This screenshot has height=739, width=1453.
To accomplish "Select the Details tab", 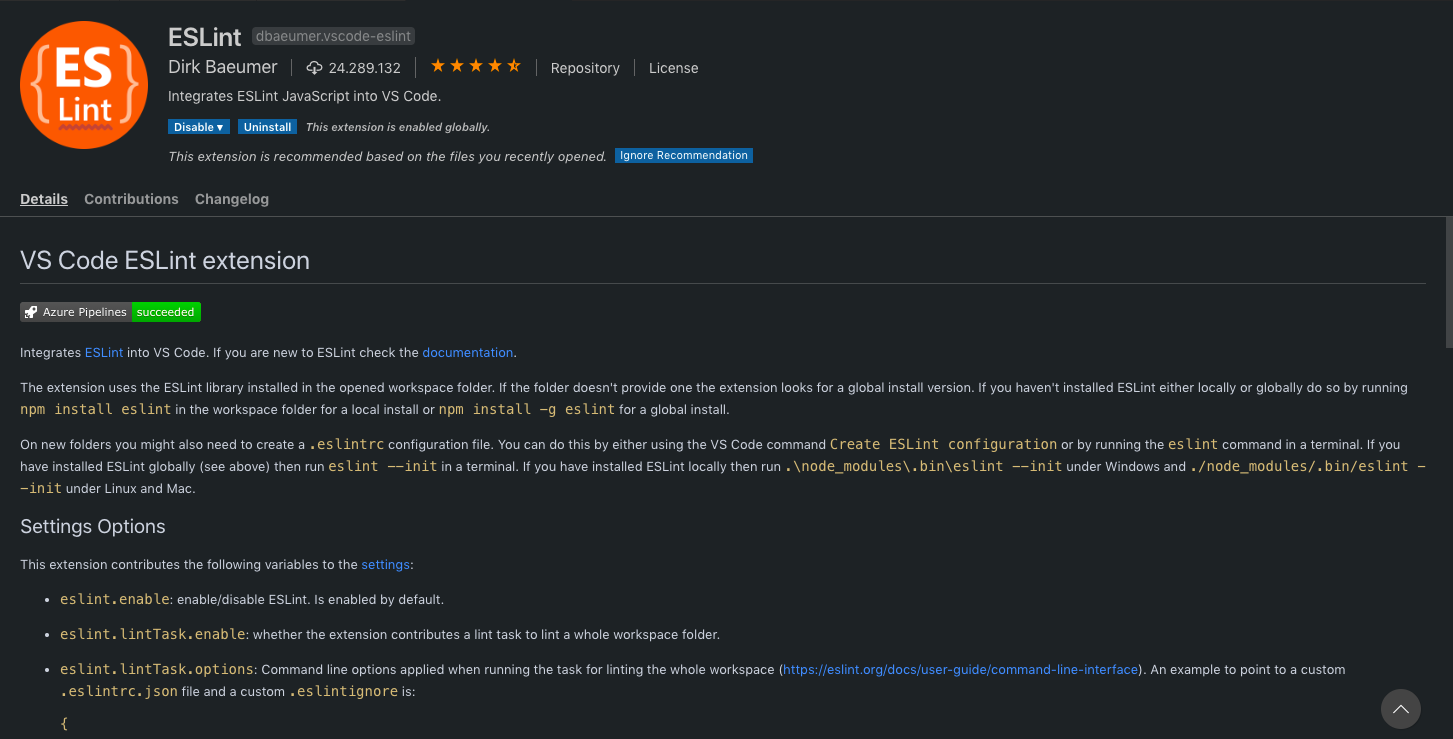I will (x=44, y=198).
